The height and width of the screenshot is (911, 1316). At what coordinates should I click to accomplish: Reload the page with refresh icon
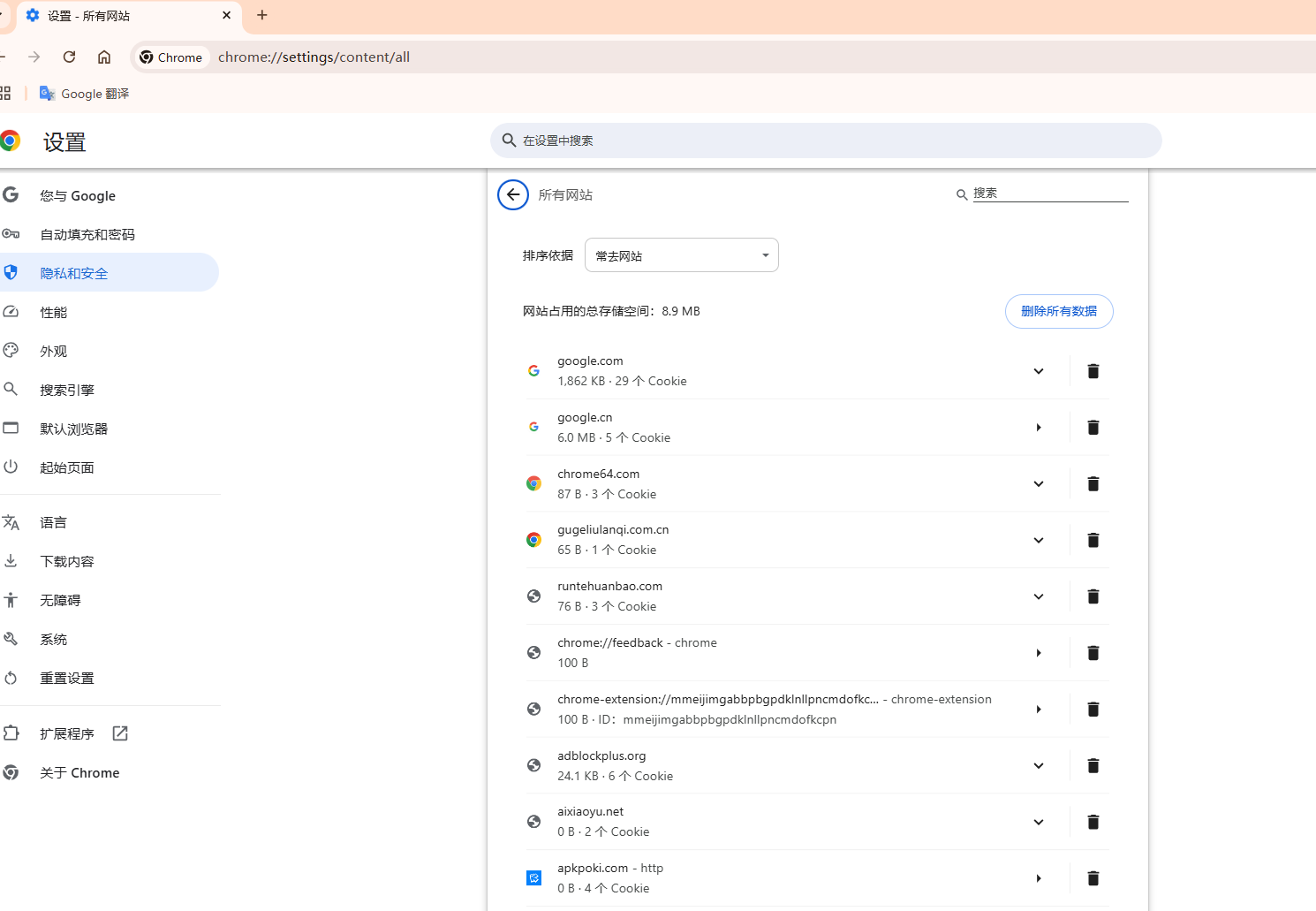pos(69,57)
